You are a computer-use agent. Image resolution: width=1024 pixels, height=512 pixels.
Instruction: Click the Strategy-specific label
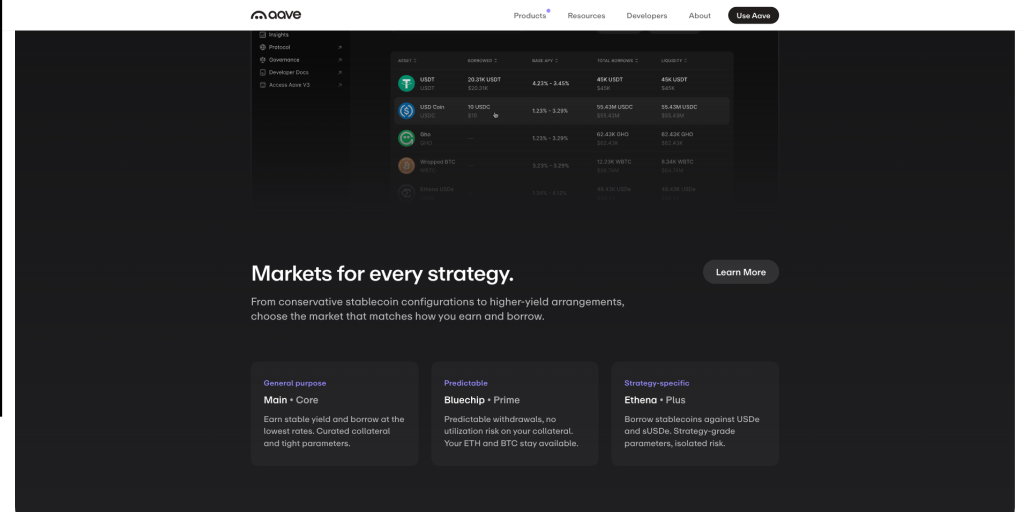(656, 383)
